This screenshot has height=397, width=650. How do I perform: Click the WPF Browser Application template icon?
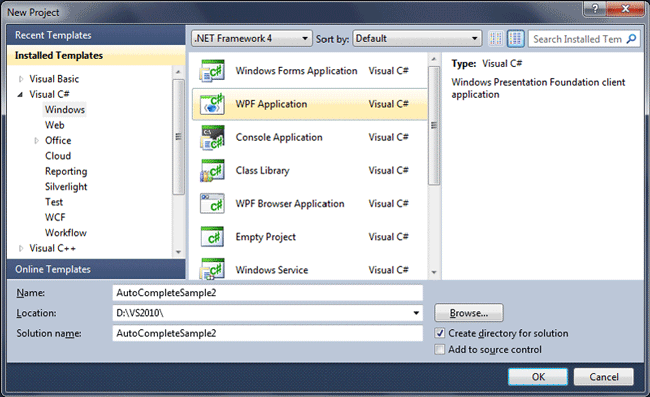pyautogui.click(x=212, y=203)
